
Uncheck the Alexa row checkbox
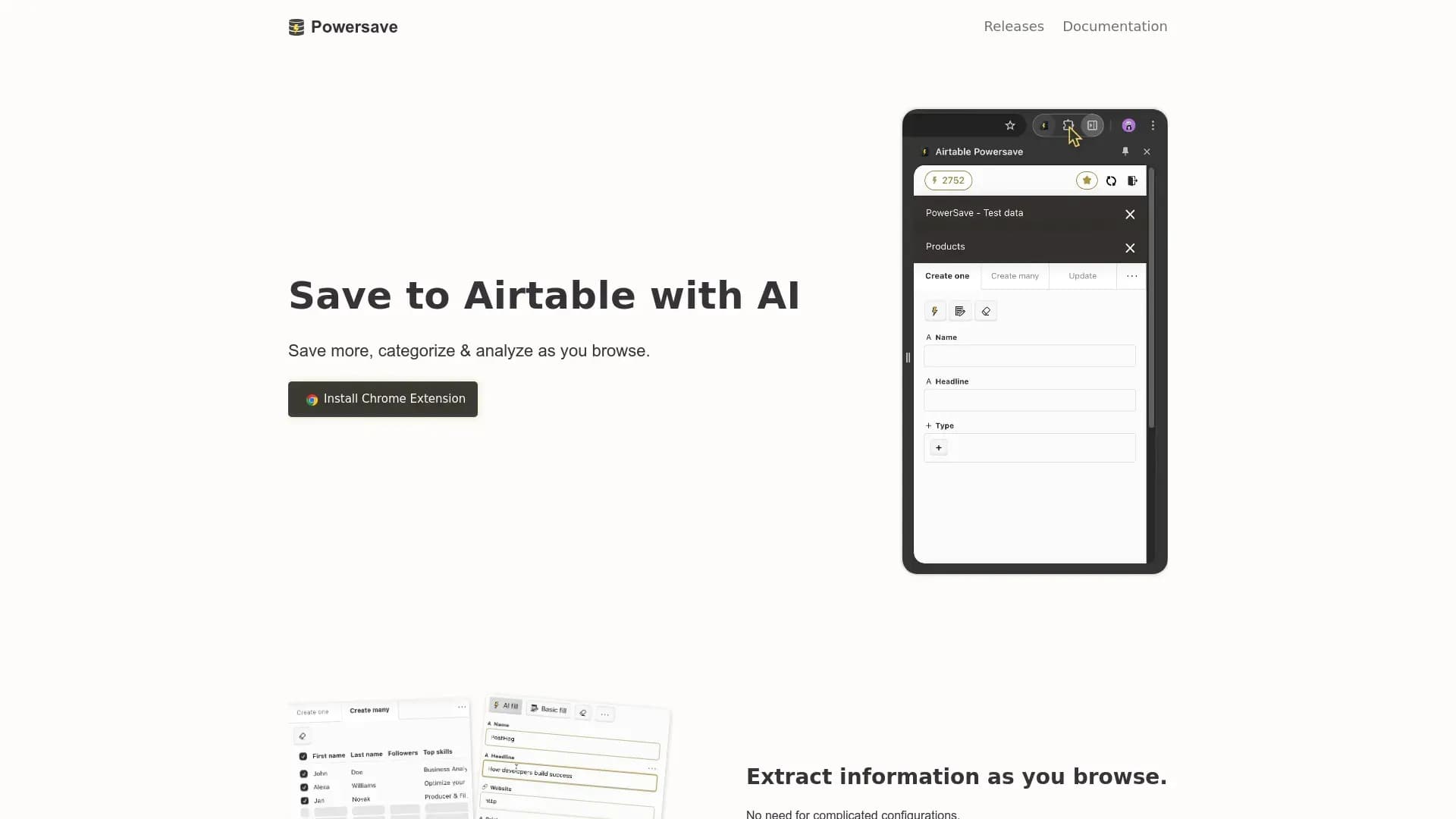pos(304,787)
